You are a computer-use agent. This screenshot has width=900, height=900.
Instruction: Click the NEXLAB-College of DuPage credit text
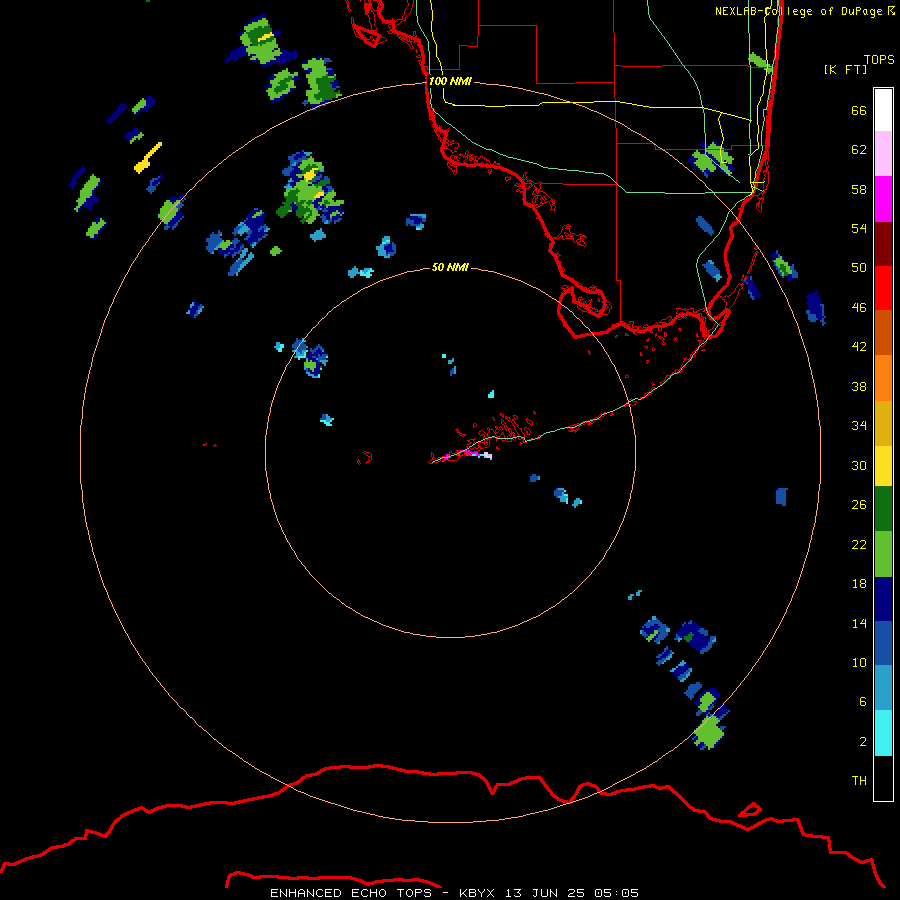(805, 11)
